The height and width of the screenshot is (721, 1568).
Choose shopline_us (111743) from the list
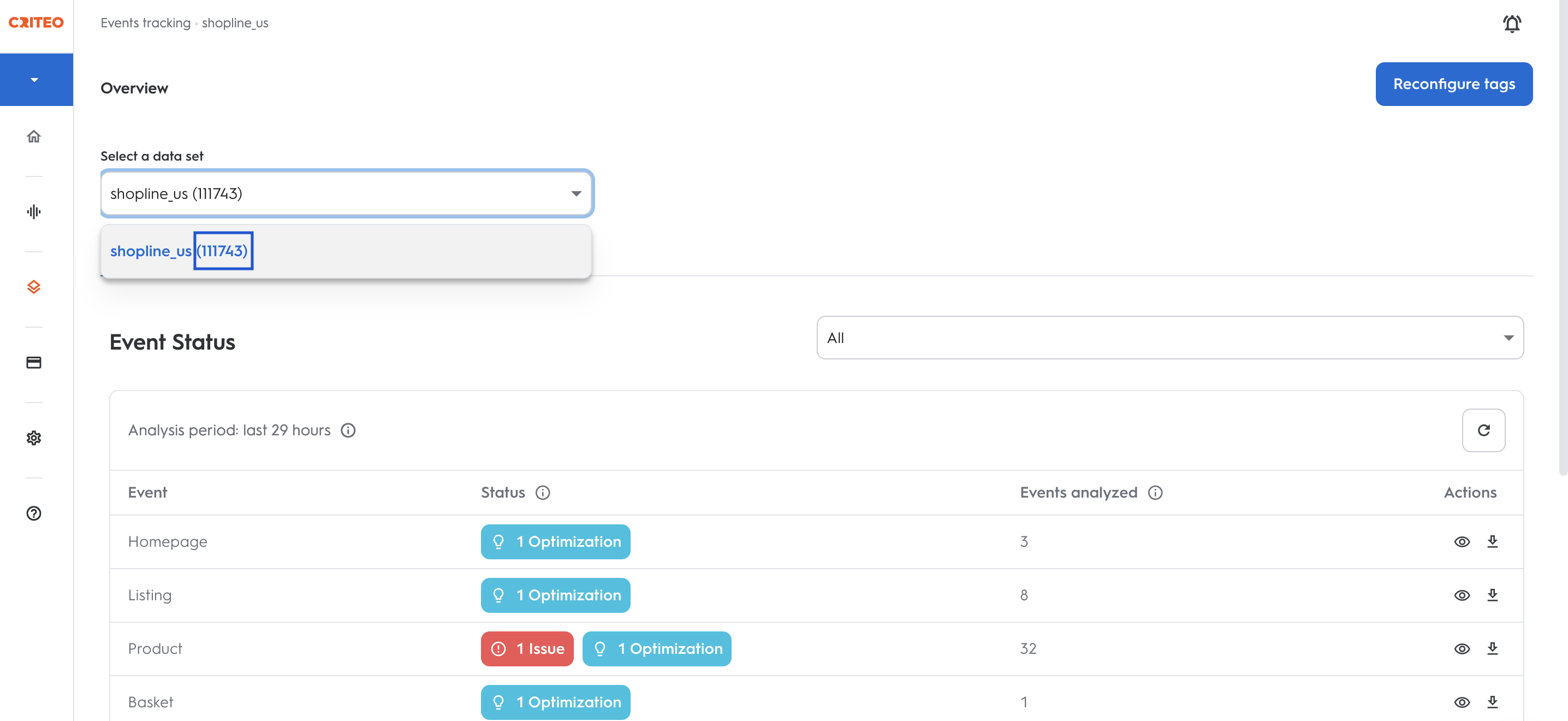[x=346, y=251]
